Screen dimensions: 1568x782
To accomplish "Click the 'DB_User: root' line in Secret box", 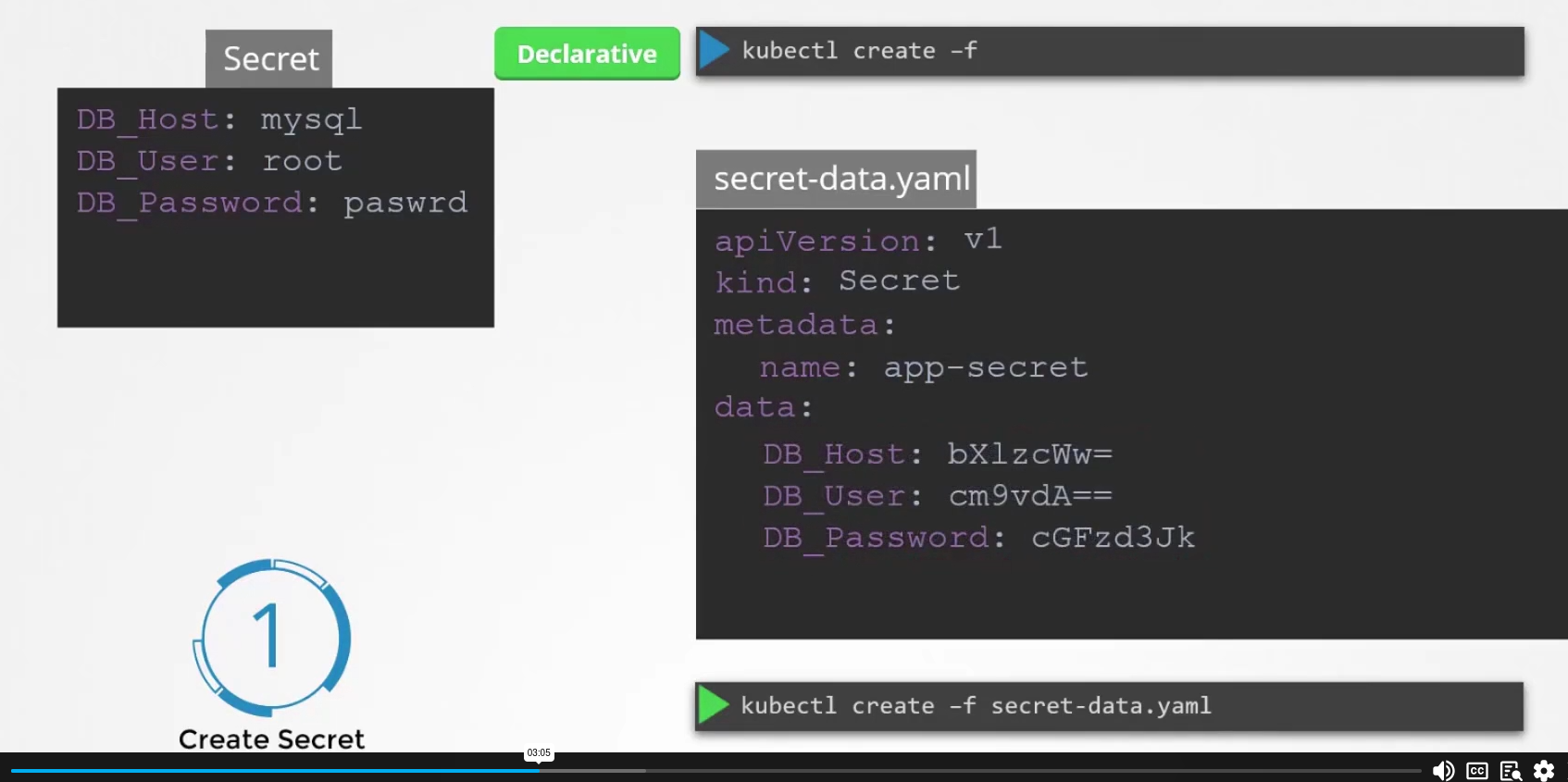I will coord(209,161).
